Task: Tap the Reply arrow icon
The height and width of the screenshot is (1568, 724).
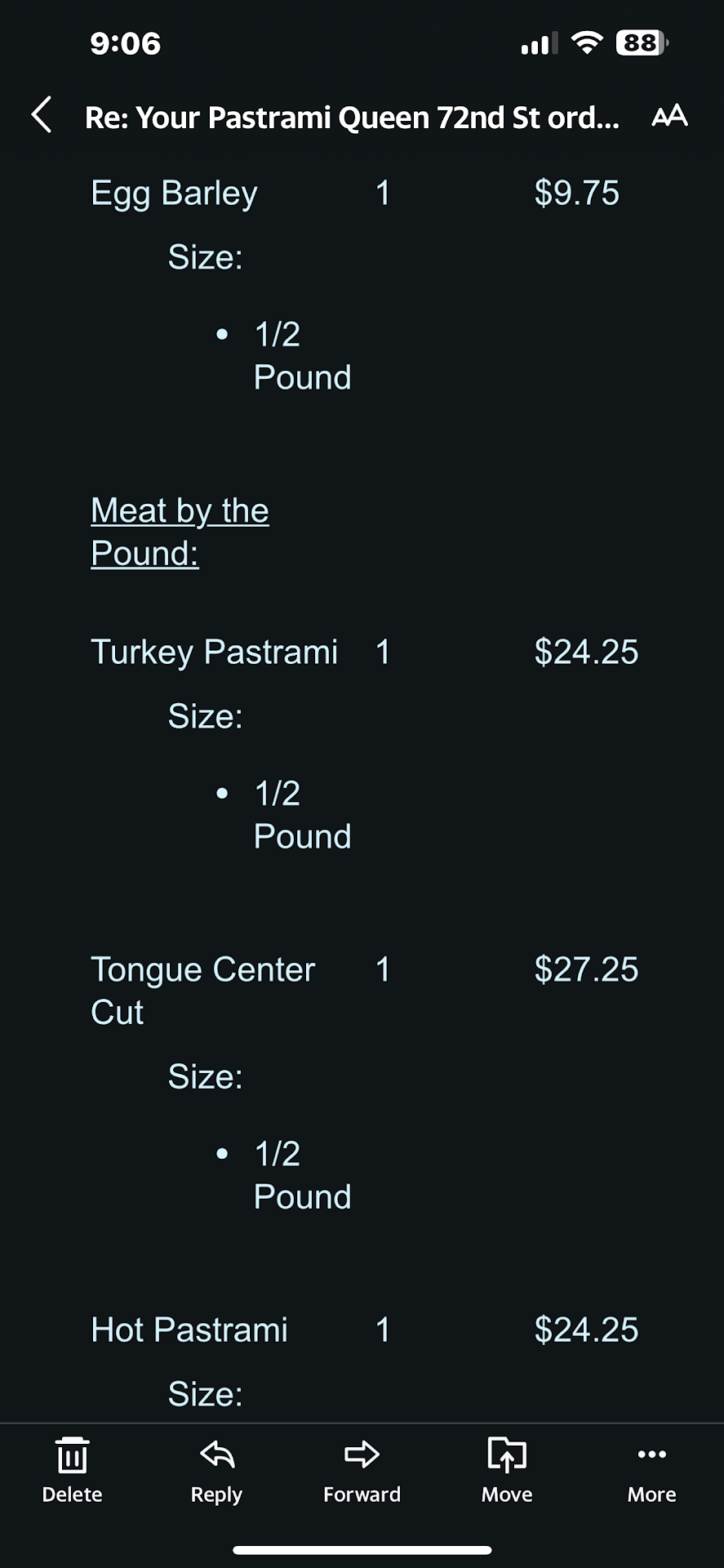Action: click(x=216, y=1455)
